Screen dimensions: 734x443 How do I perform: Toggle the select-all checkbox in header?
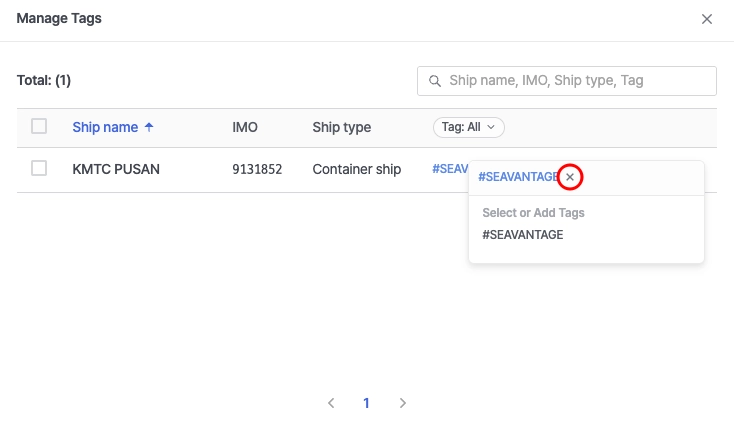tap(39, 126)
